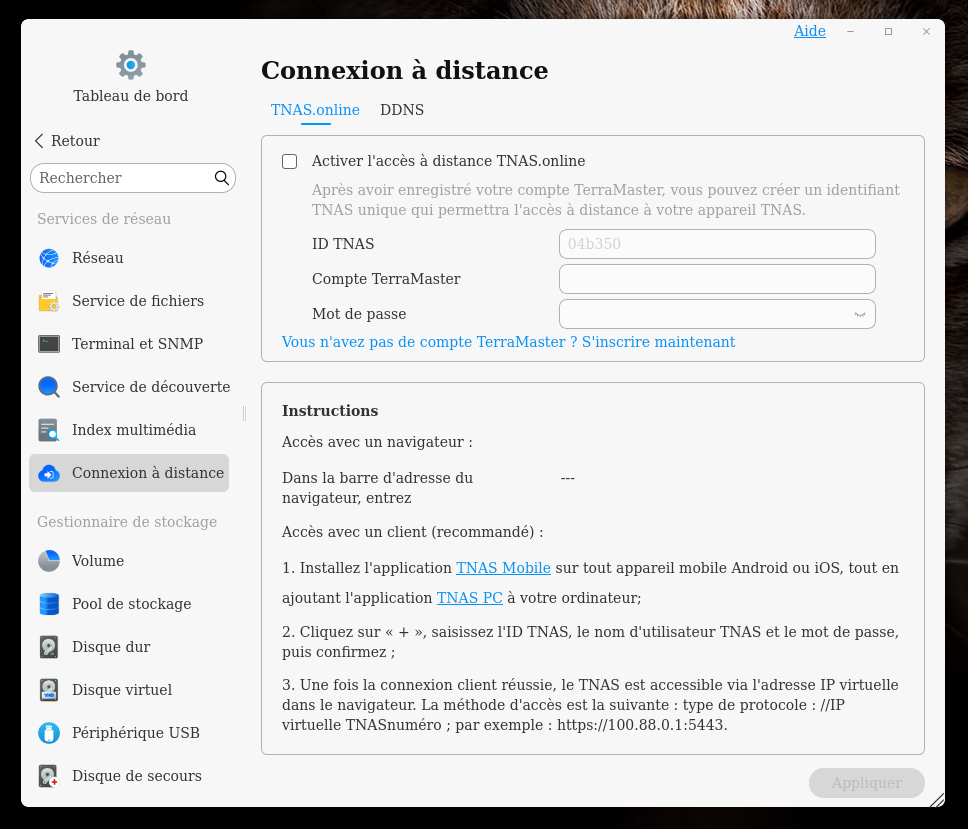The image size is (968, 829).
Task: Click the Disque de secours icon
Action: (49, 776)
